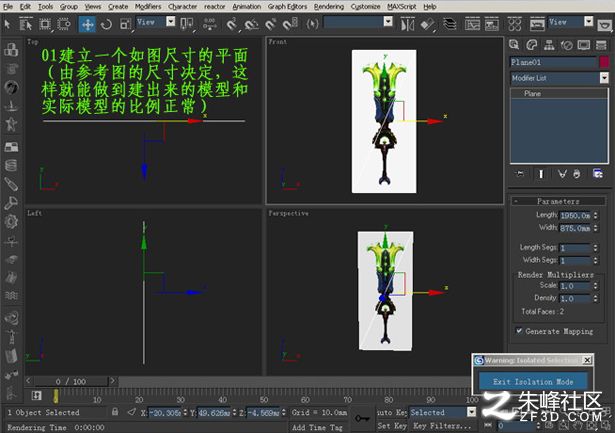Open reference coordinate system View dropdown

coord(156,22)
